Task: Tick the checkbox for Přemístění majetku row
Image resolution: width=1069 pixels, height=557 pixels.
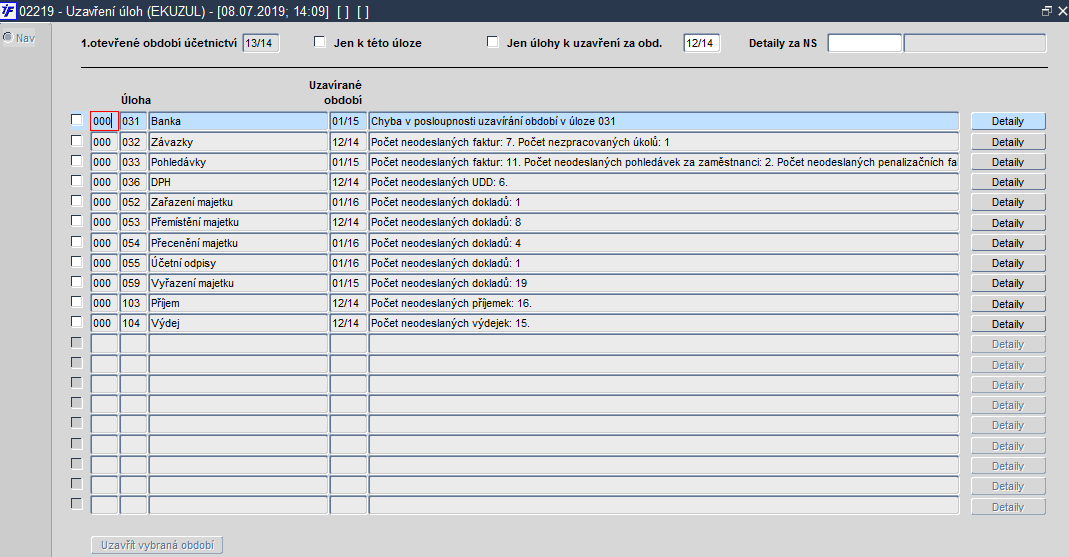Action: (x=76, y=222)
